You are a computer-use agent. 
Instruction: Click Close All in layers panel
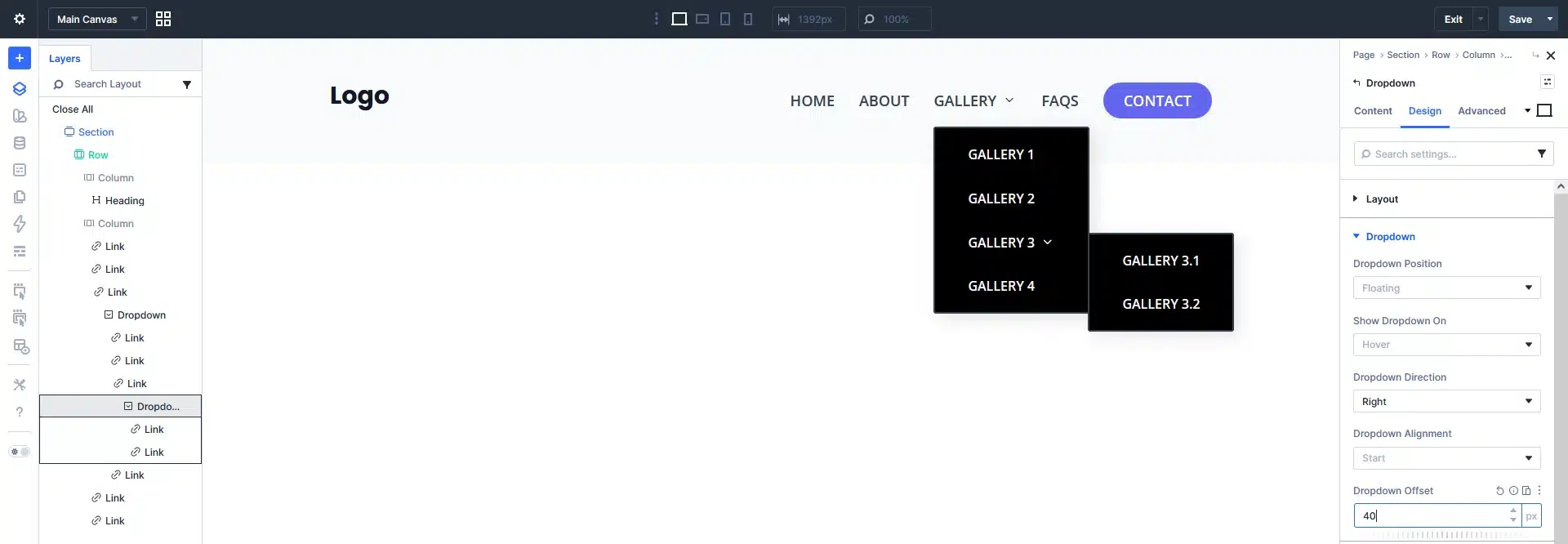73,109
